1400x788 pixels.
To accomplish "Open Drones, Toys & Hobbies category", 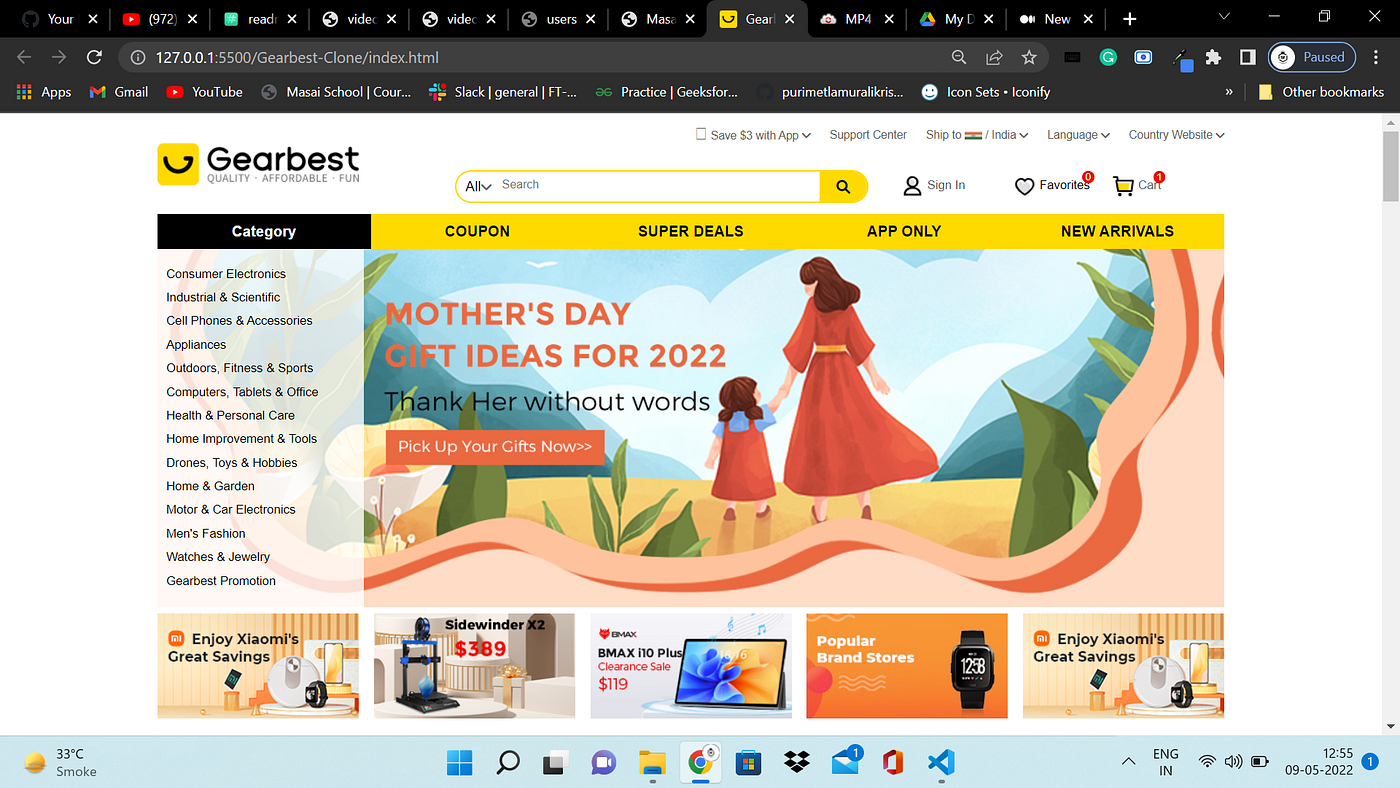I will (x=232, y=463).
